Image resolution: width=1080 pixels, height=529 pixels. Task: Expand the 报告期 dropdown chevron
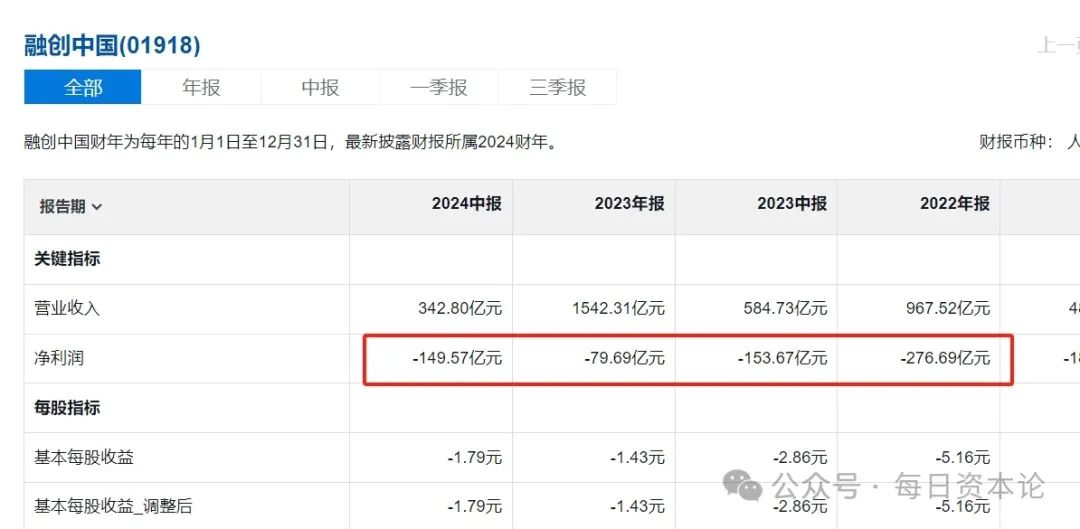point(97,208)
